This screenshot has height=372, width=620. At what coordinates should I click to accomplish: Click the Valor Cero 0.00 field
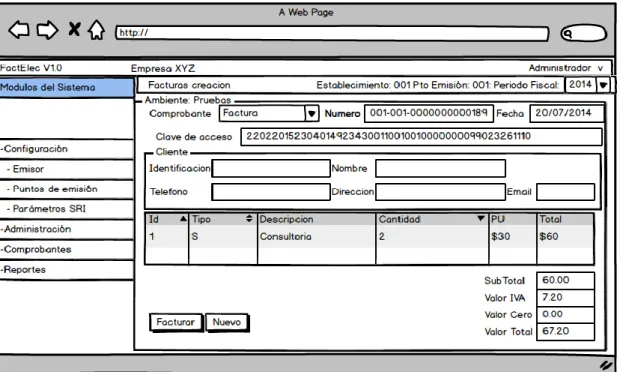point(565,315)
